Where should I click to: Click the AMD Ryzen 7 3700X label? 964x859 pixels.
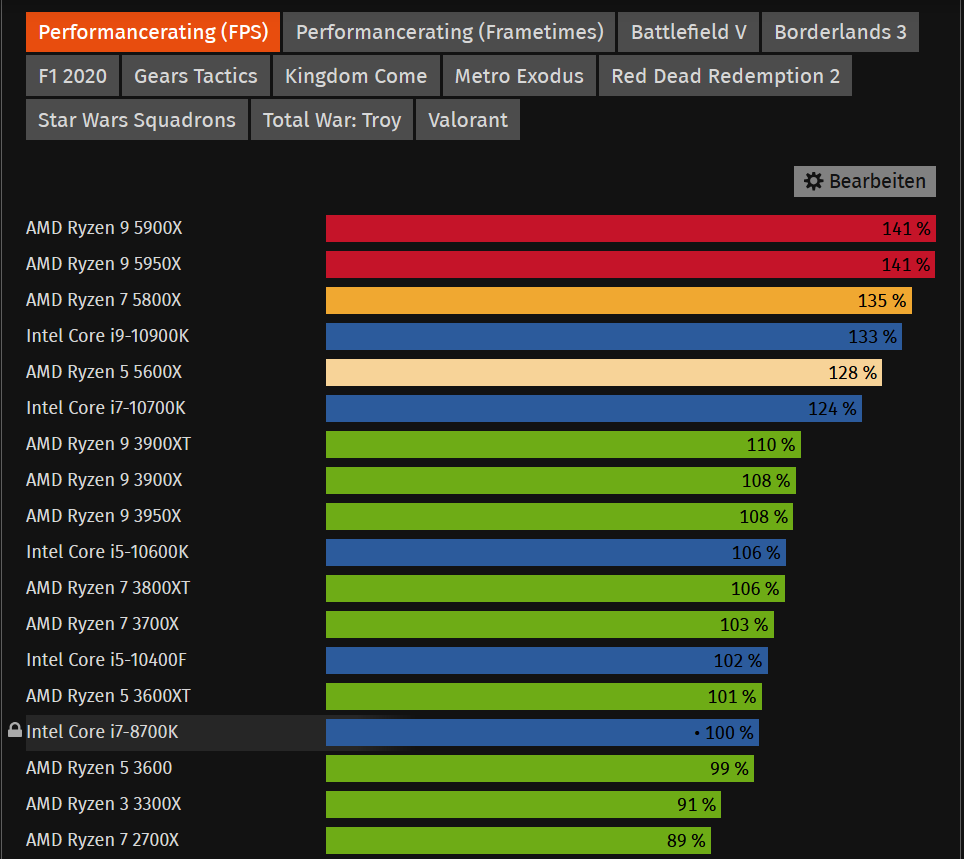[102, 624]
